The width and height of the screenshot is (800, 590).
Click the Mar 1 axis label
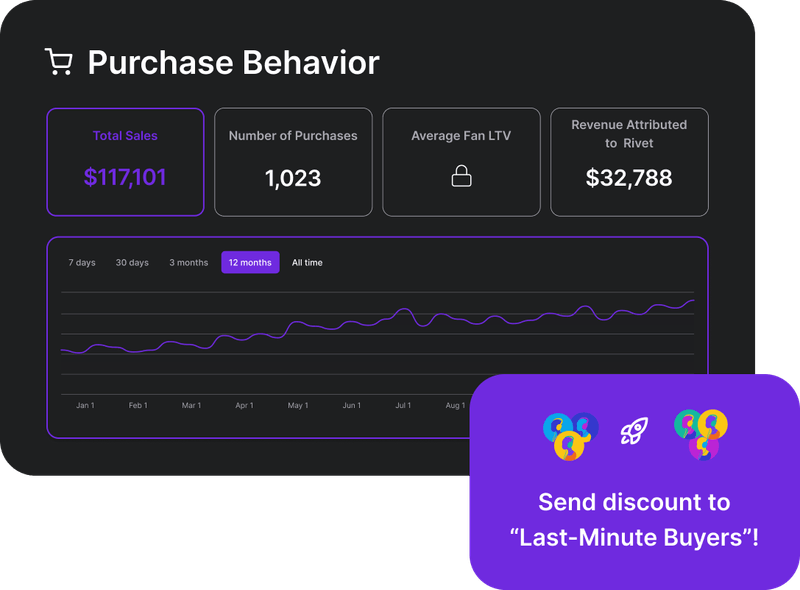pos(191,405)
